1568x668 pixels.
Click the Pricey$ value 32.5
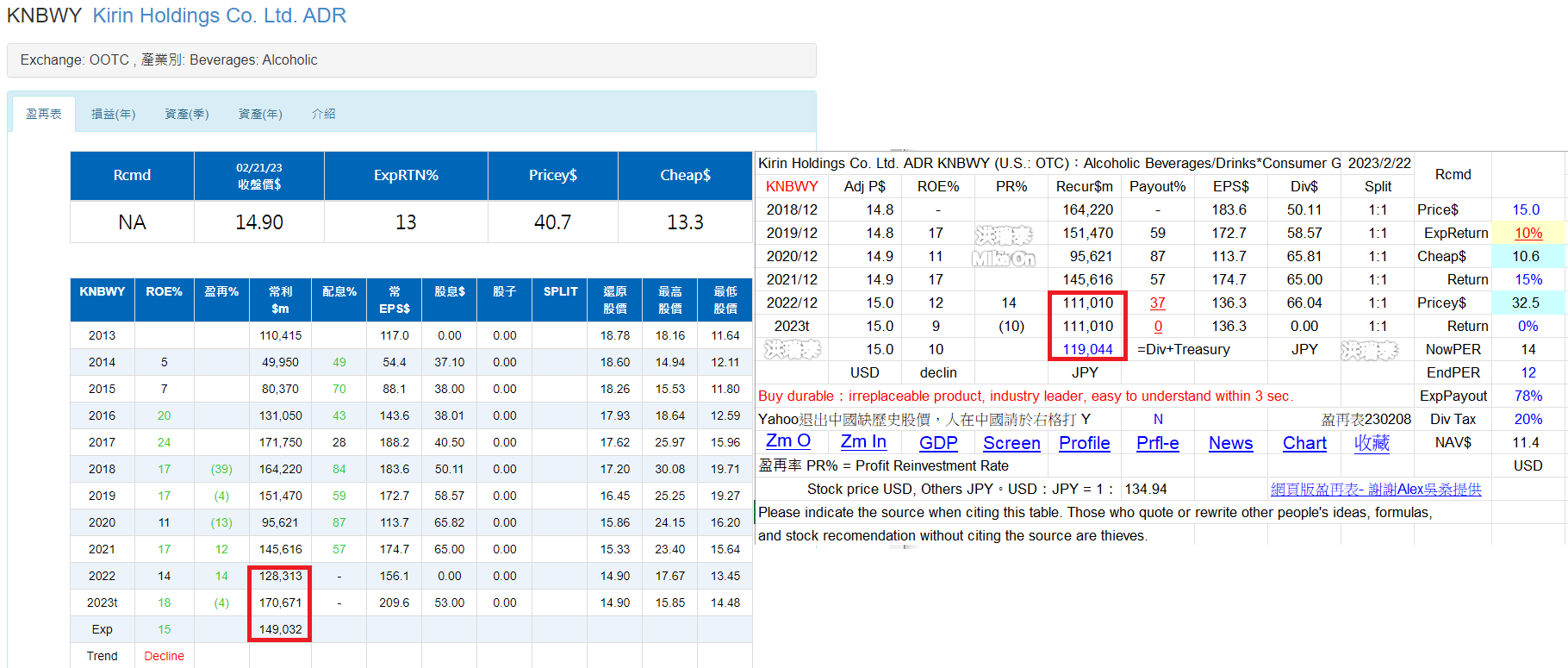1526,303
